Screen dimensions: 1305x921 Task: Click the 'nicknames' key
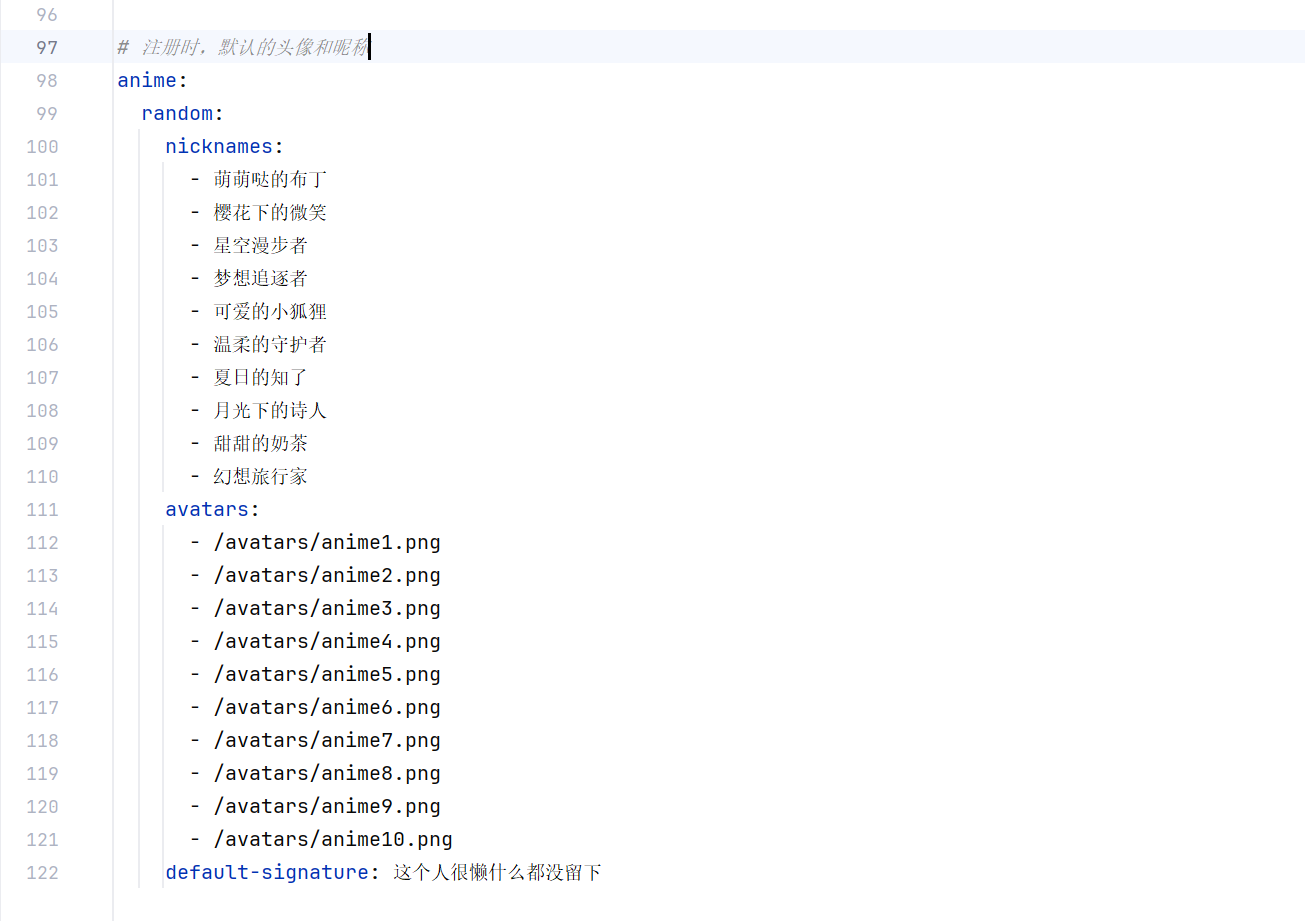pos(219,146)
